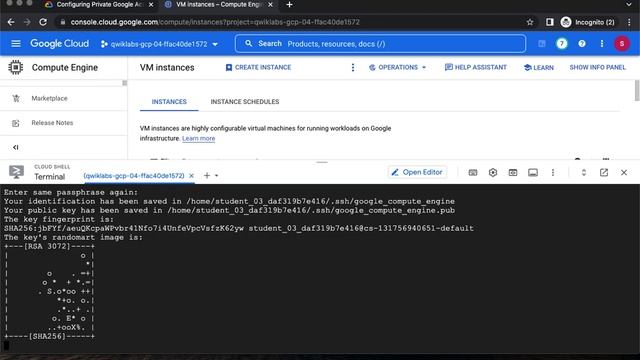Click the browser back arrow
The height and width of the screenshot is (360, 640).
click(11, 22)
